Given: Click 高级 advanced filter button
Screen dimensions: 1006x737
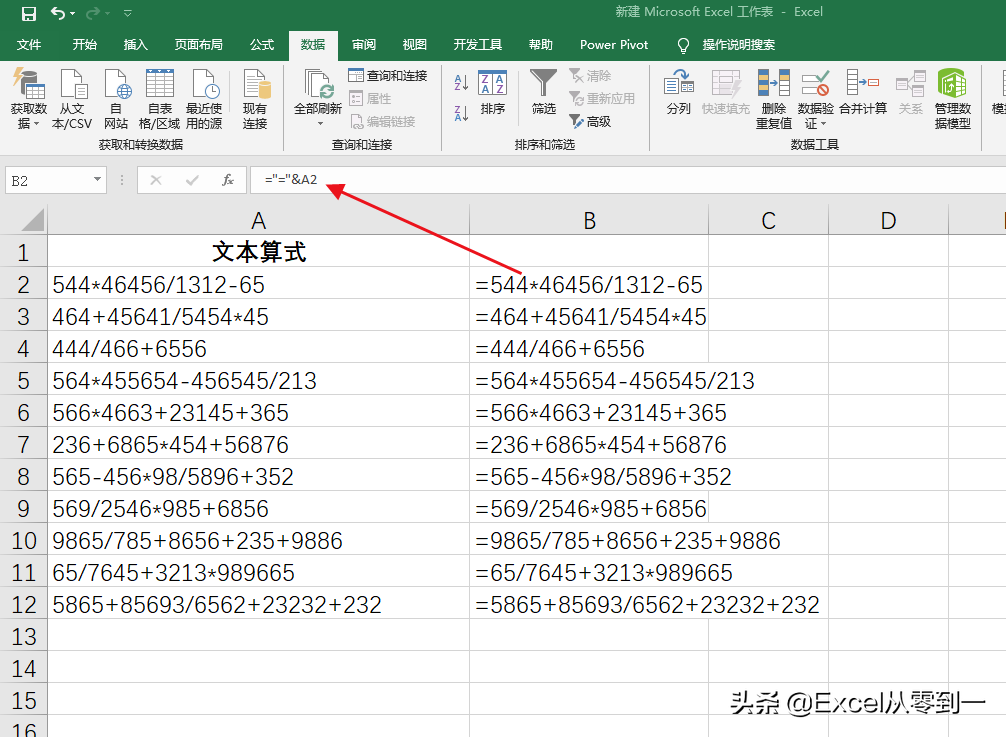Looking at the screenshot, I should [590, 121].
